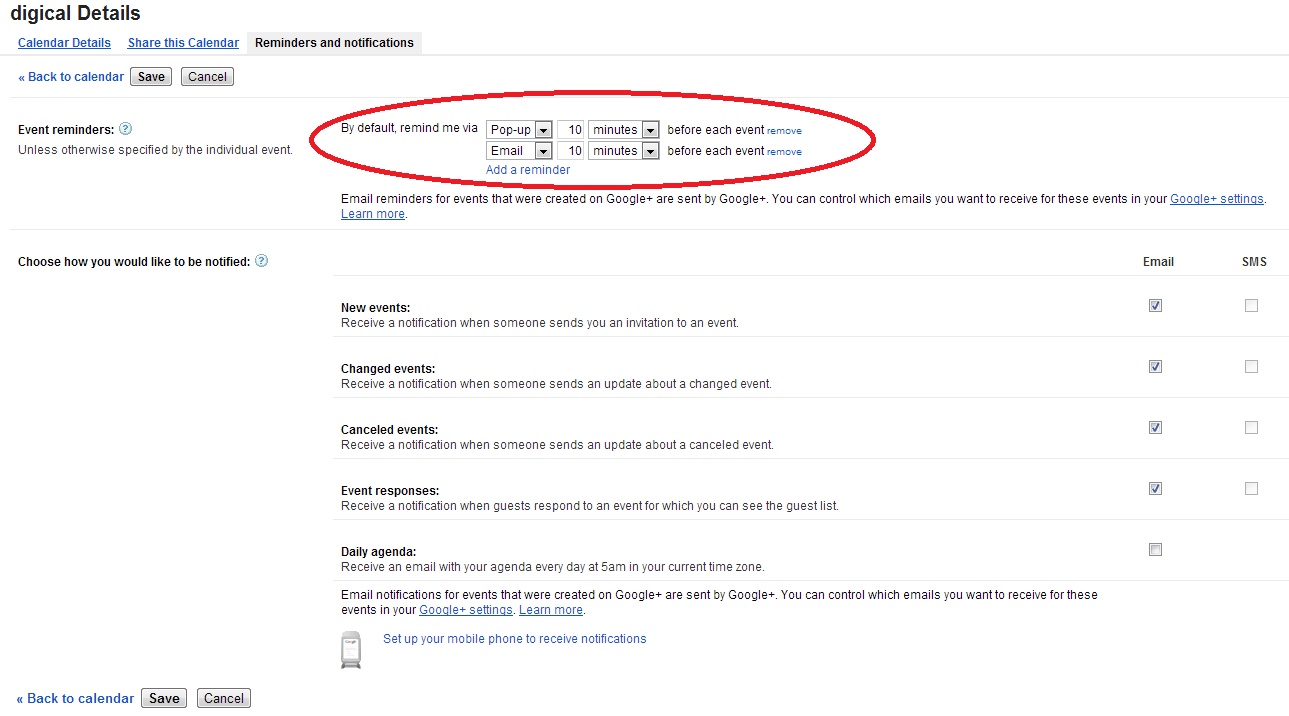
Task: Toggle Email checkbox for New events
Action: pos(1155,306)
